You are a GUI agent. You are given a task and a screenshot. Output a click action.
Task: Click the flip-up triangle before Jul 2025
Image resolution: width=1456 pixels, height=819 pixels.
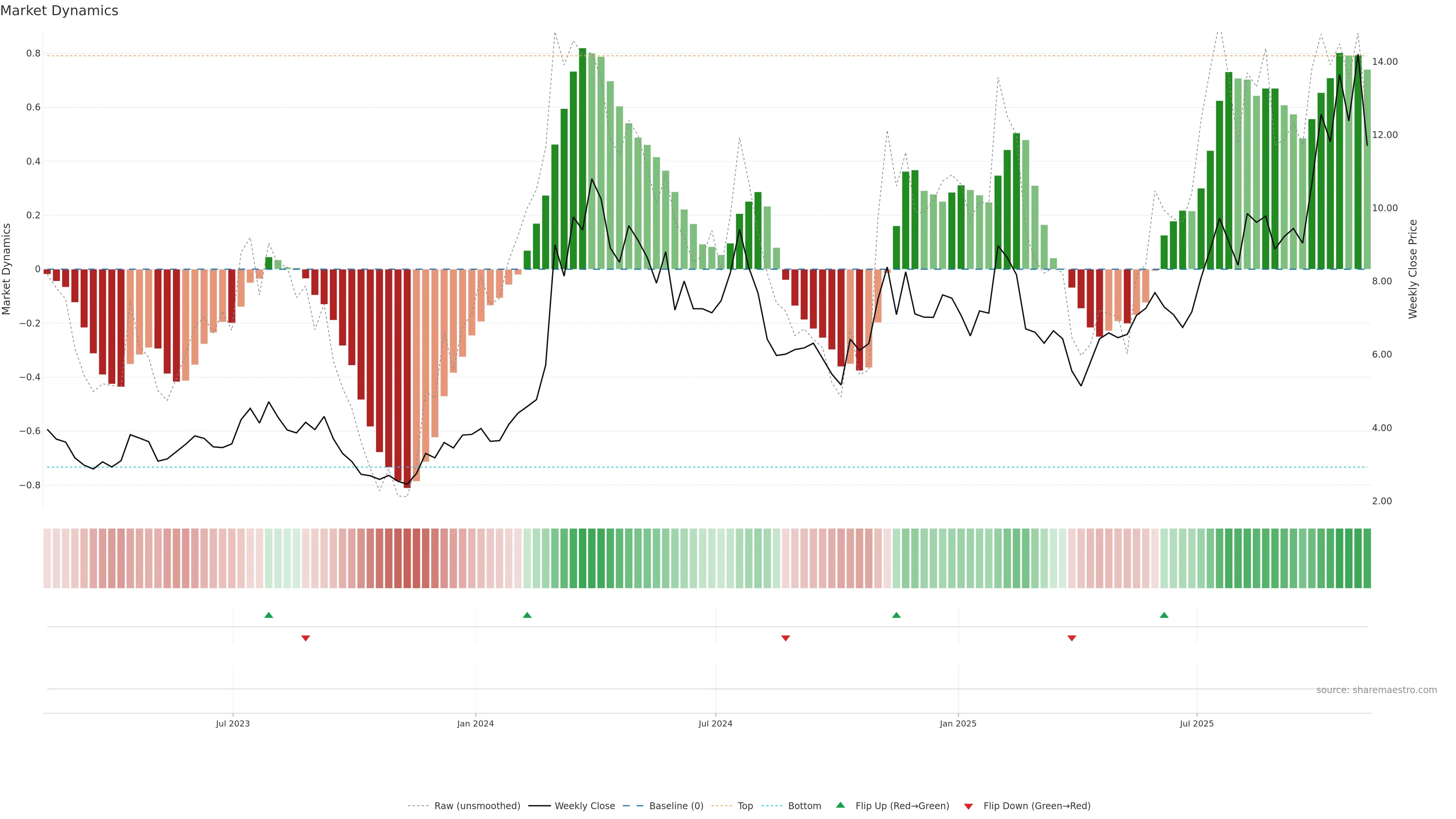[x=1164, y=615]
